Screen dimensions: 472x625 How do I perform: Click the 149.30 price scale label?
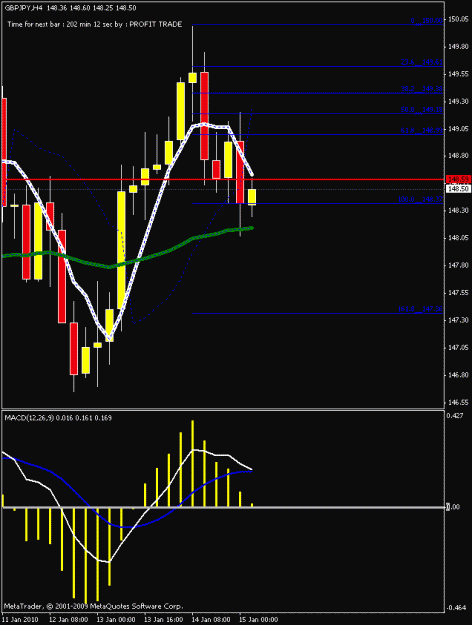(458, 102)
